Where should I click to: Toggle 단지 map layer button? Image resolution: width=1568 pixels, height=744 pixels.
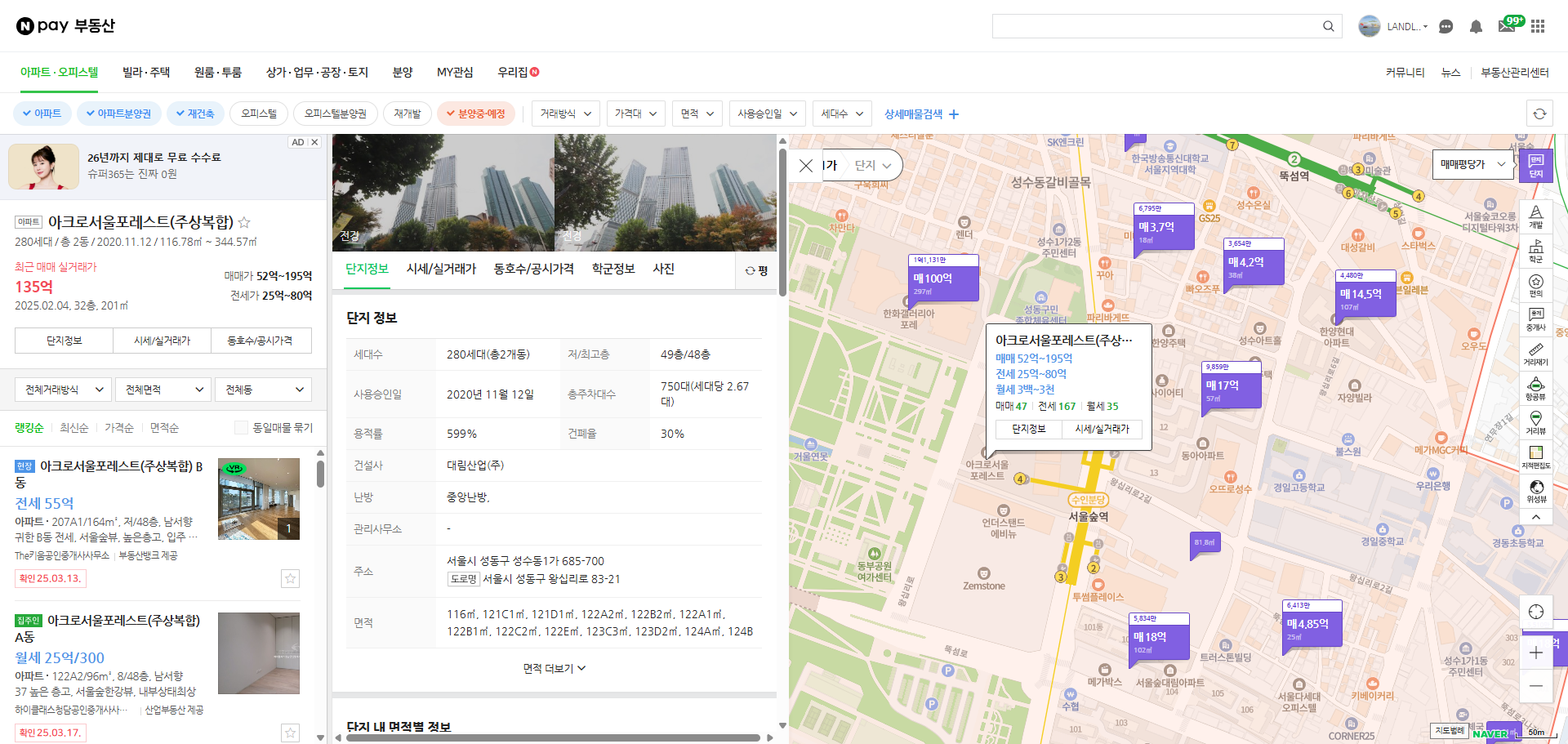[x=1535, y=166]
